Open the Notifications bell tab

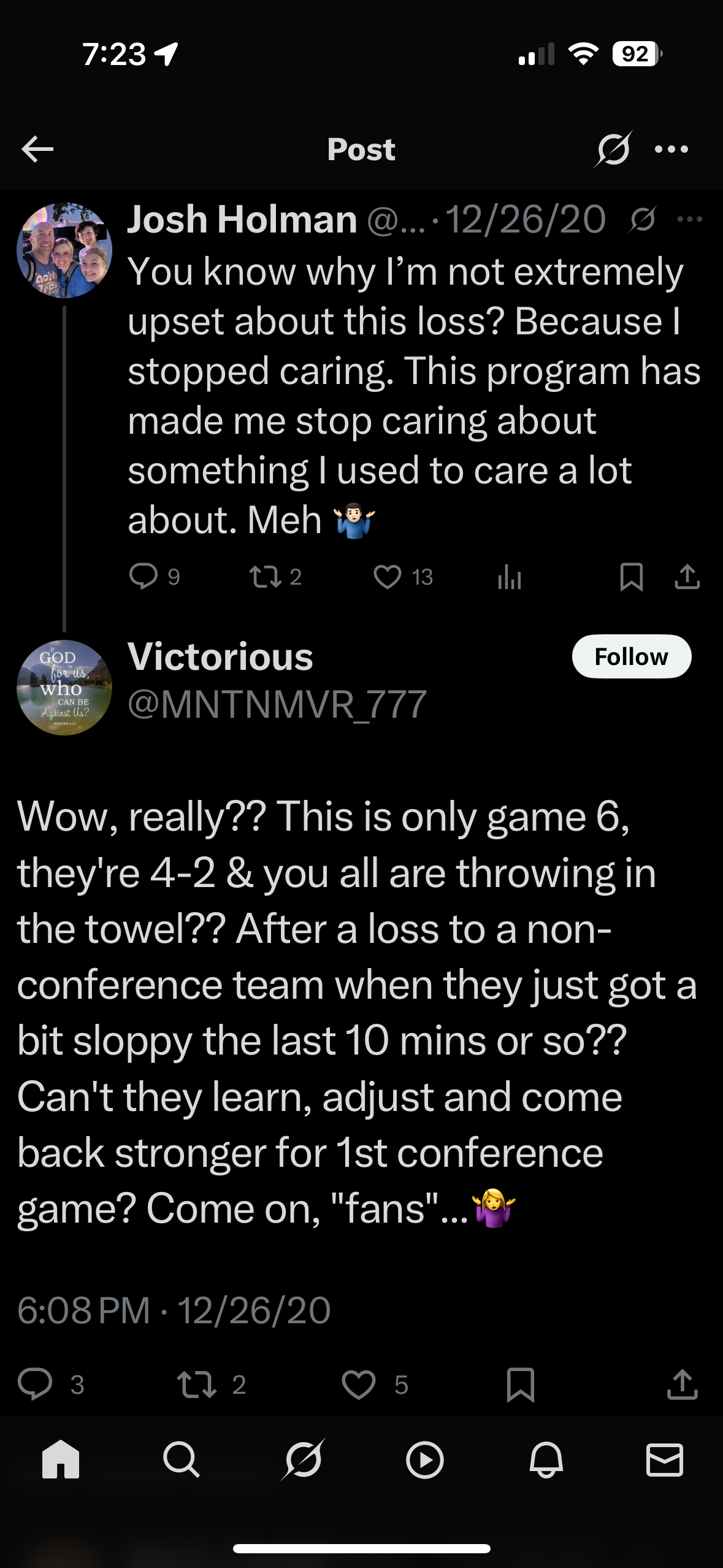tap(546, 1459)
